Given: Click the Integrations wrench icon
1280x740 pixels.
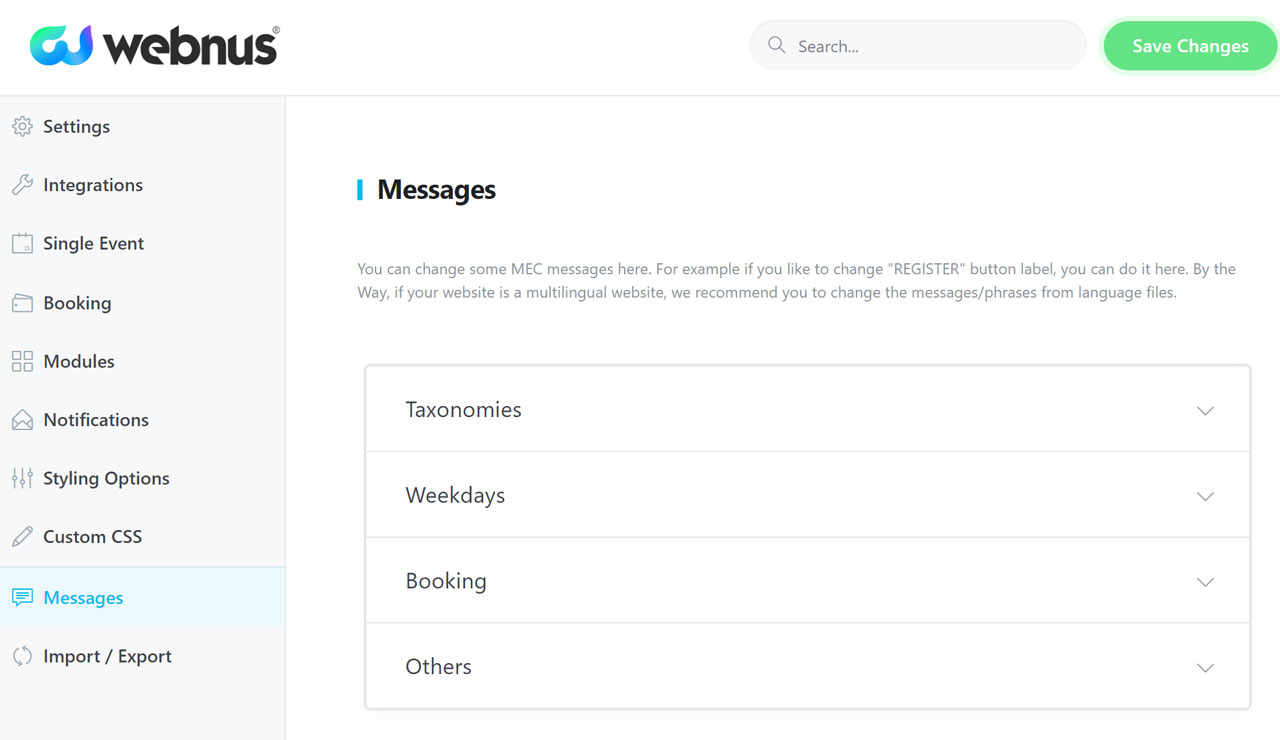Looking at the screenshot, I should click(x=22, y=185).
